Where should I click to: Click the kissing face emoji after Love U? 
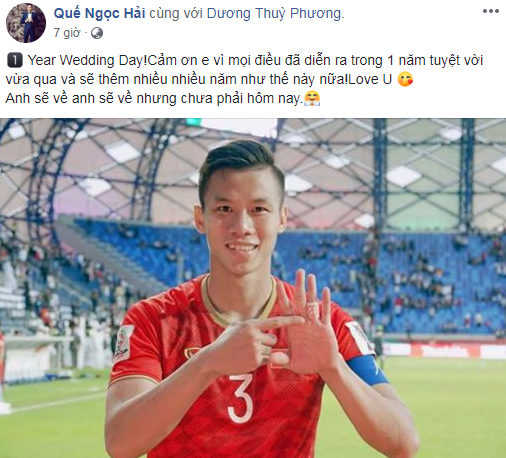point(405,79)
